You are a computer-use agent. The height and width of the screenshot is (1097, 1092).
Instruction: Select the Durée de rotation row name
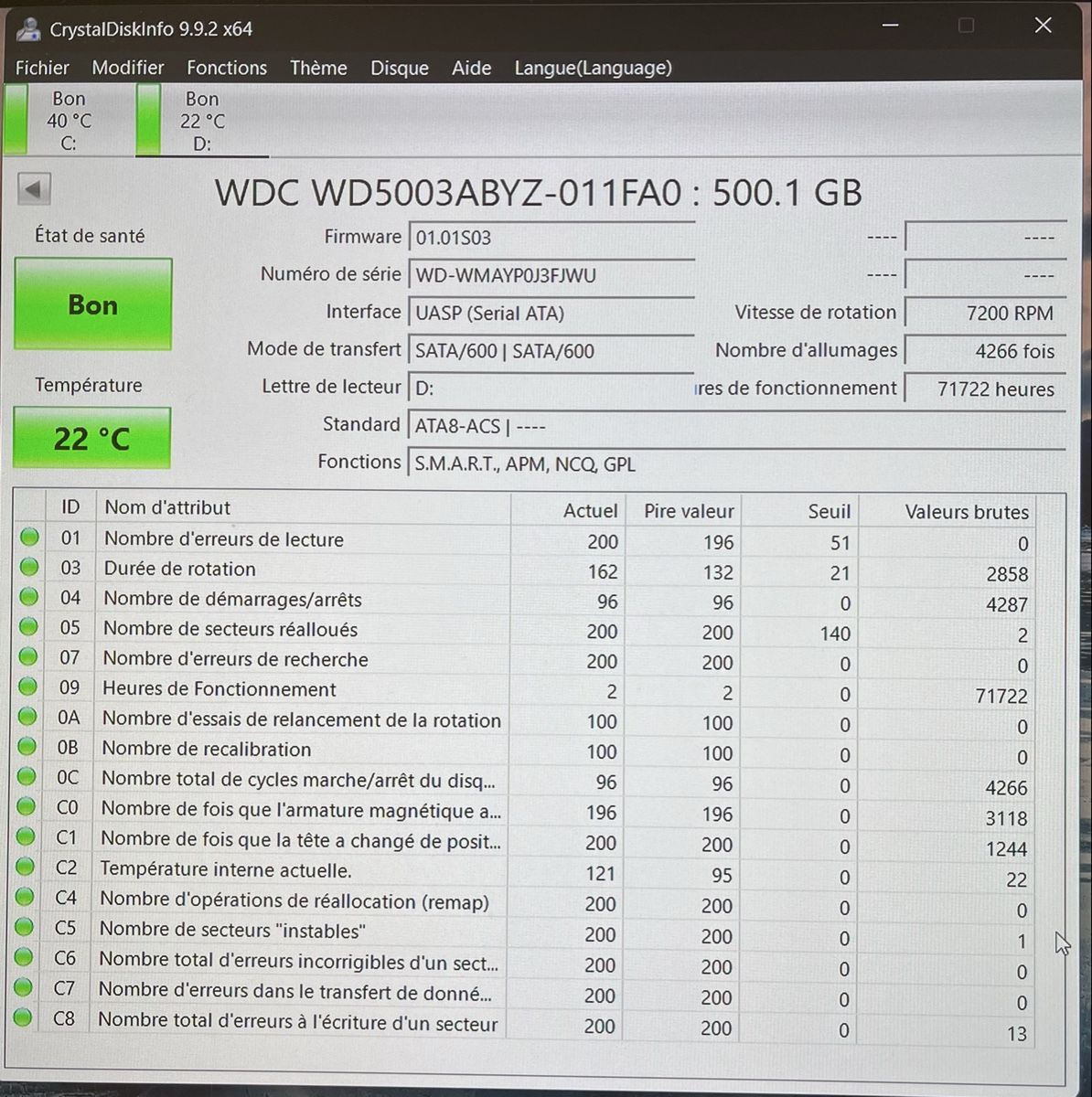pos(179,569)
